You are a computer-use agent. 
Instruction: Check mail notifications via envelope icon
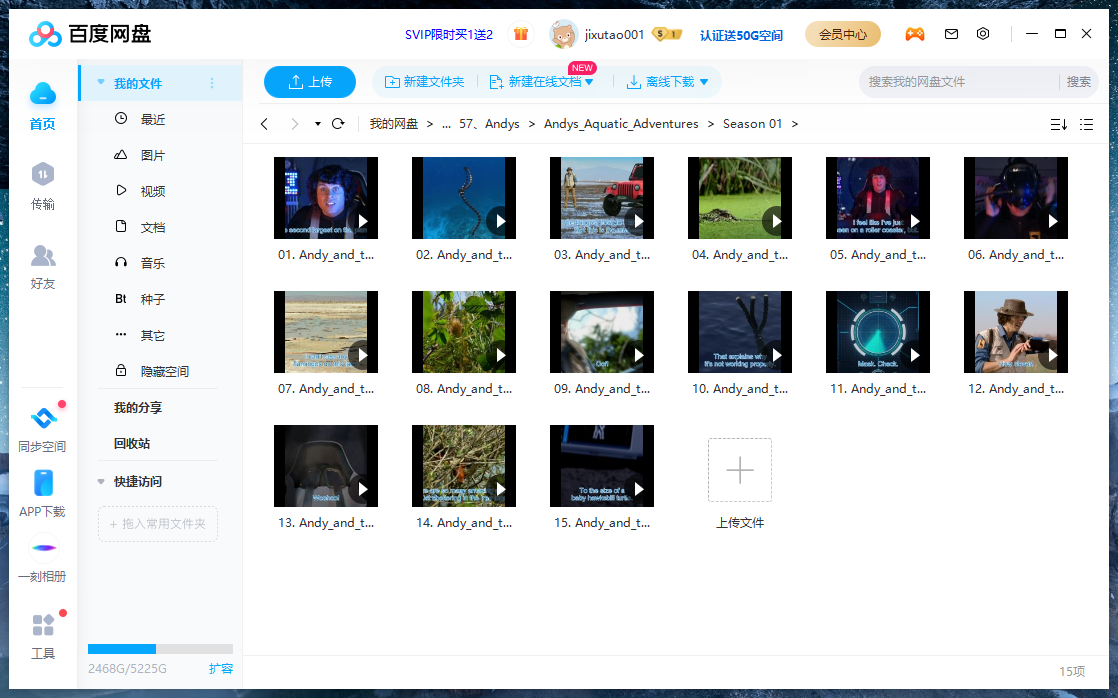click(x=951, y=34)
